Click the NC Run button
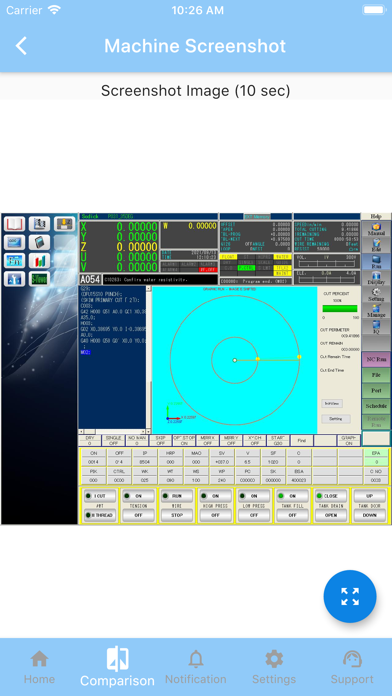The height and width of the screenshot is (696, 392). tap(376, 359)
